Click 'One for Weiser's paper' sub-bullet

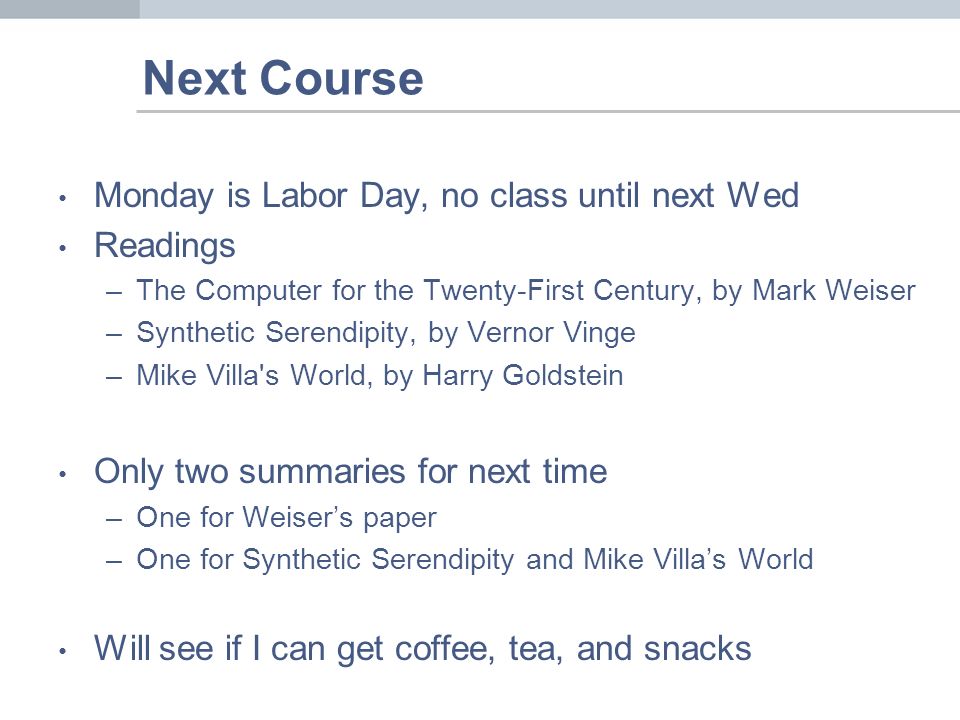pyautogui.click(x=287, y=518)
